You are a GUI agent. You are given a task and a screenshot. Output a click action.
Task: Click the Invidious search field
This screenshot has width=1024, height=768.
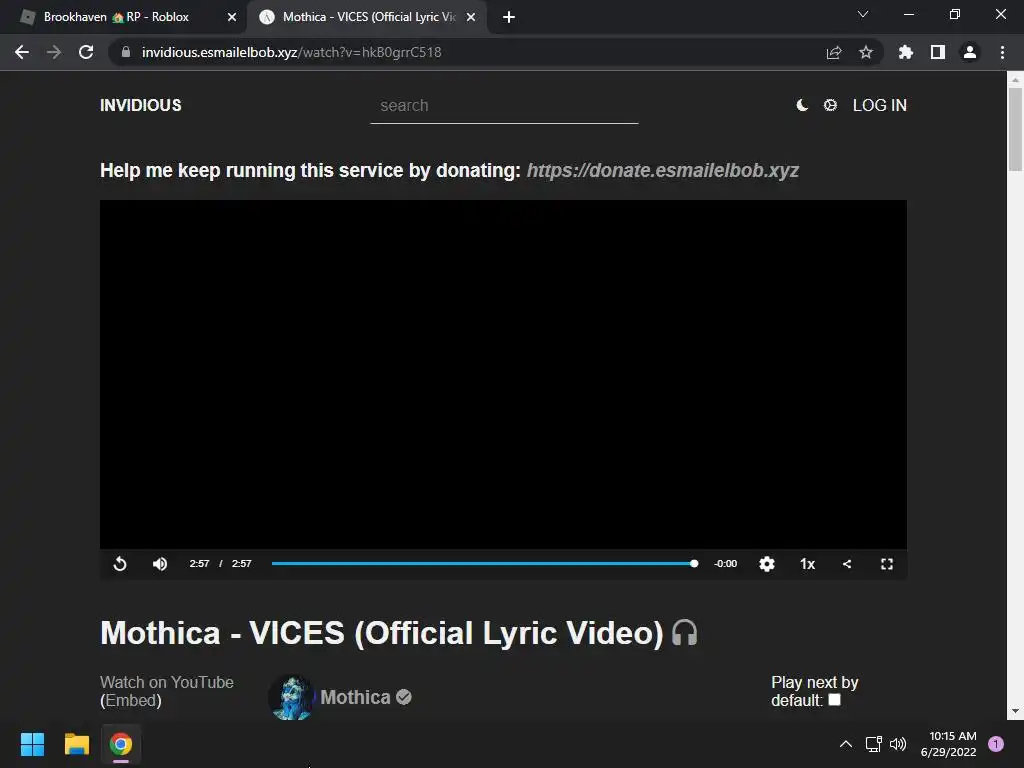coord(504,106)
